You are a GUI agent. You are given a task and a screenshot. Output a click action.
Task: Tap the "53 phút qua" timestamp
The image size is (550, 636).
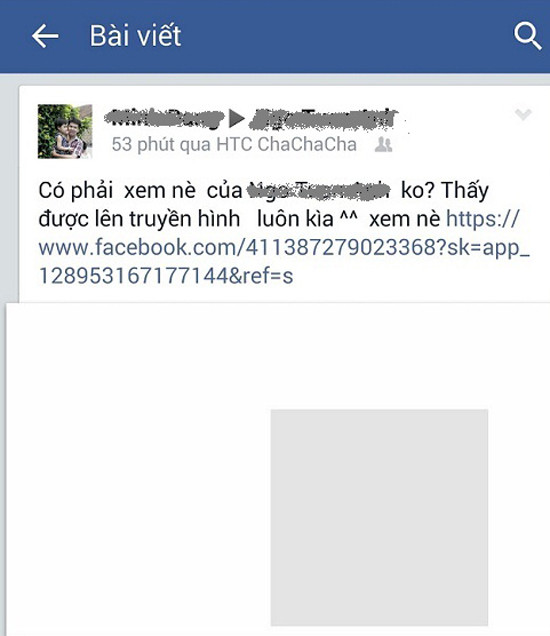point(162,145)
